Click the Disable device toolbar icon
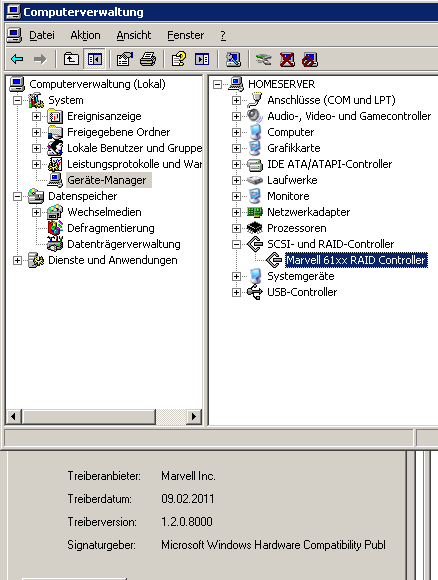The height and width of the screenshot is (580, 438). pyautogui.click(x=310, y=59)
